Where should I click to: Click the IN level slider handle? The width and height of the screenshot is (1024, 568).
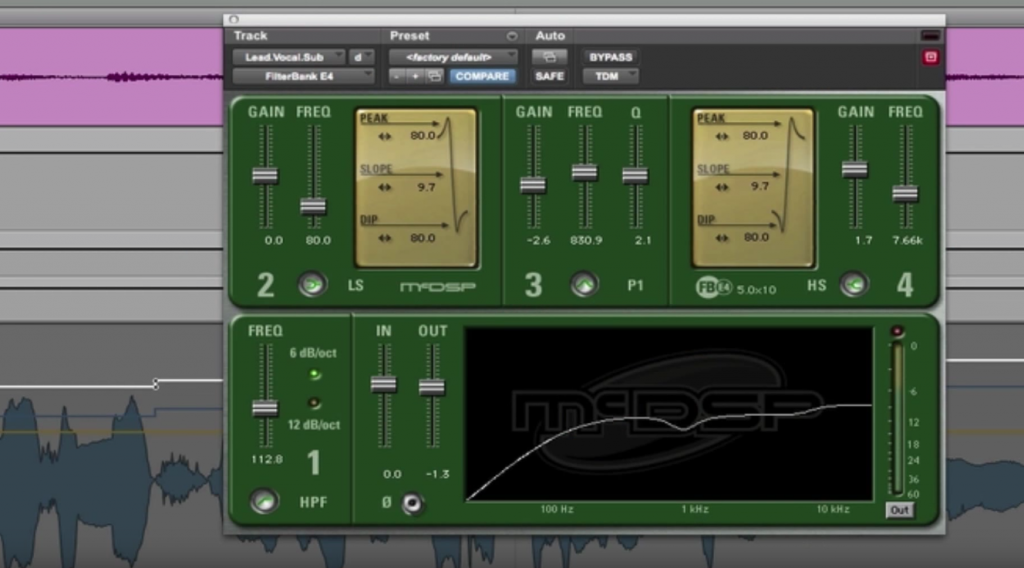pyautogui.click(x=383, y=384)
